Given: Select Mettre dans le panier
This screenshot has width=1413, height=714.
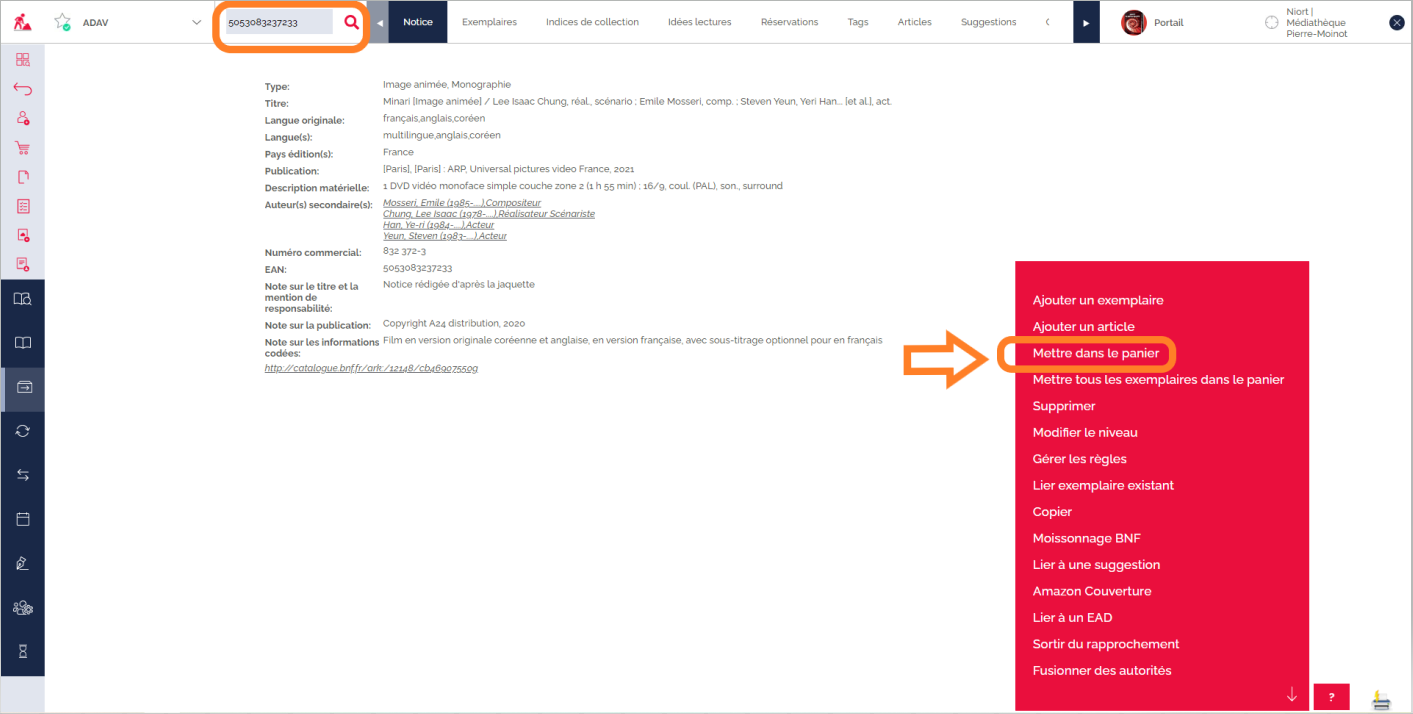Looking at the screenshot, I should pyautogui.click(x=1095, y=353).
